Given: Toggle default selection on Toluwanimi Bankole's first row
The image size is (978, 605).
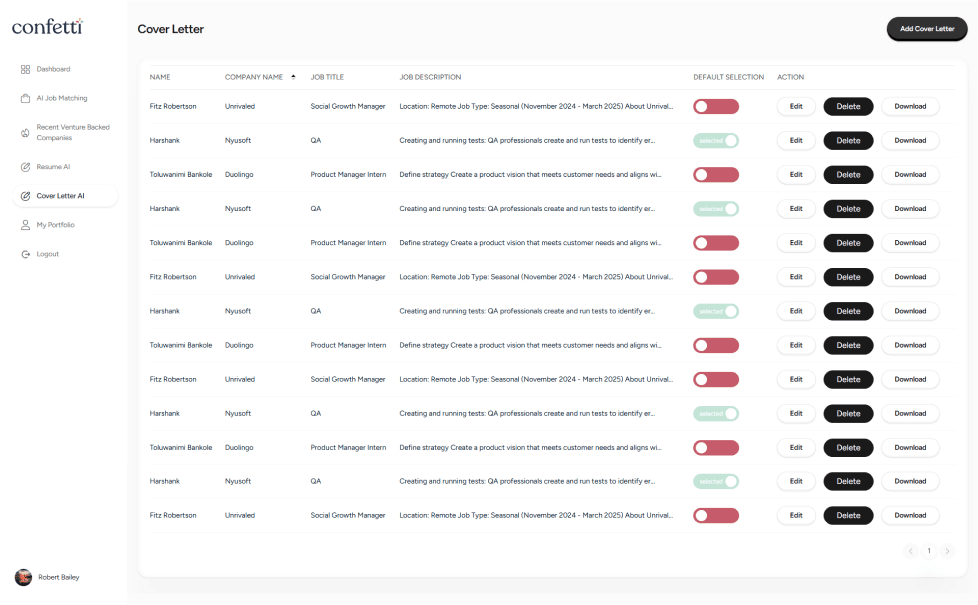Looking at the screenshot, I should 716,174.
